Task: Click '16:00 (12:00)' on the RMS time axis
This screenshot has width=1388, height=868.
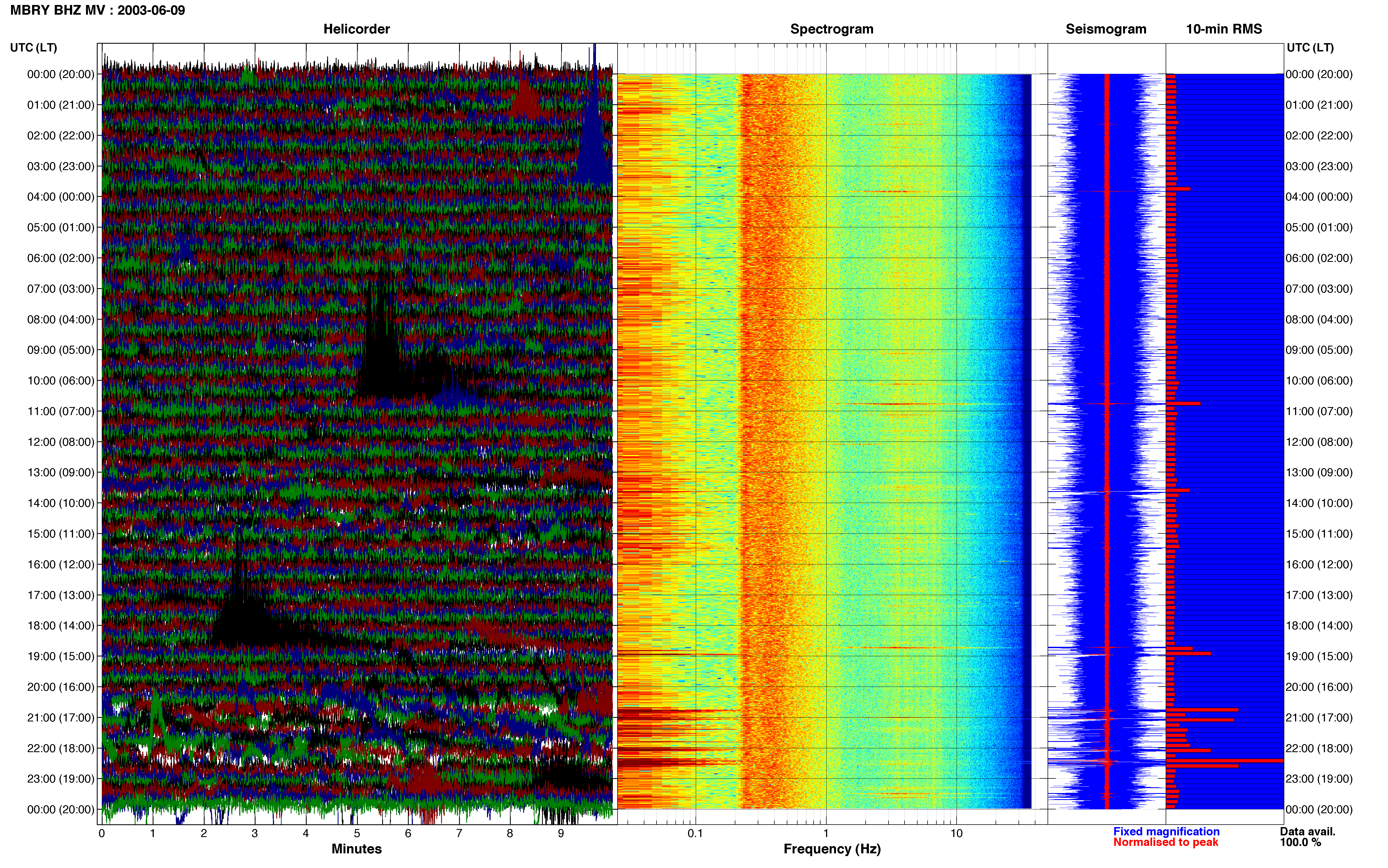Action: pos(1319,564)
